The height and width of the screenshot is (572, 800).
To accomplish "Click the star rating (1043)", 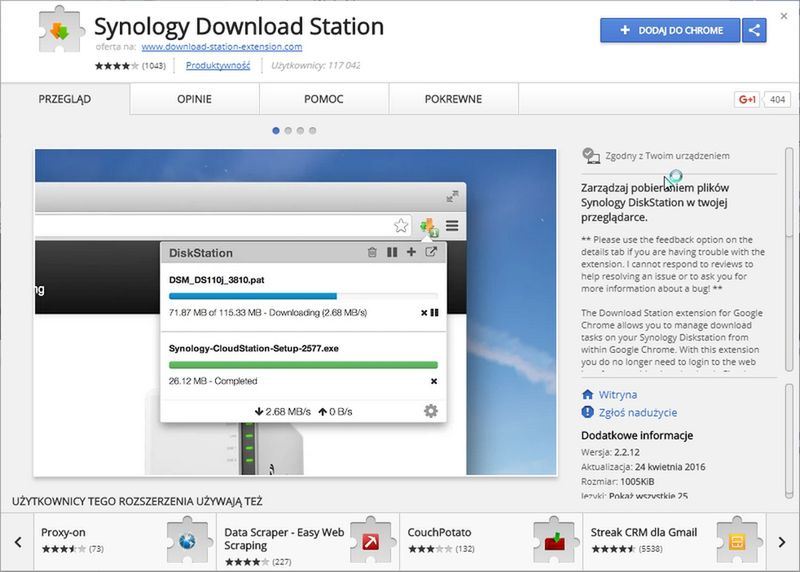I will (x=130, y=65).
